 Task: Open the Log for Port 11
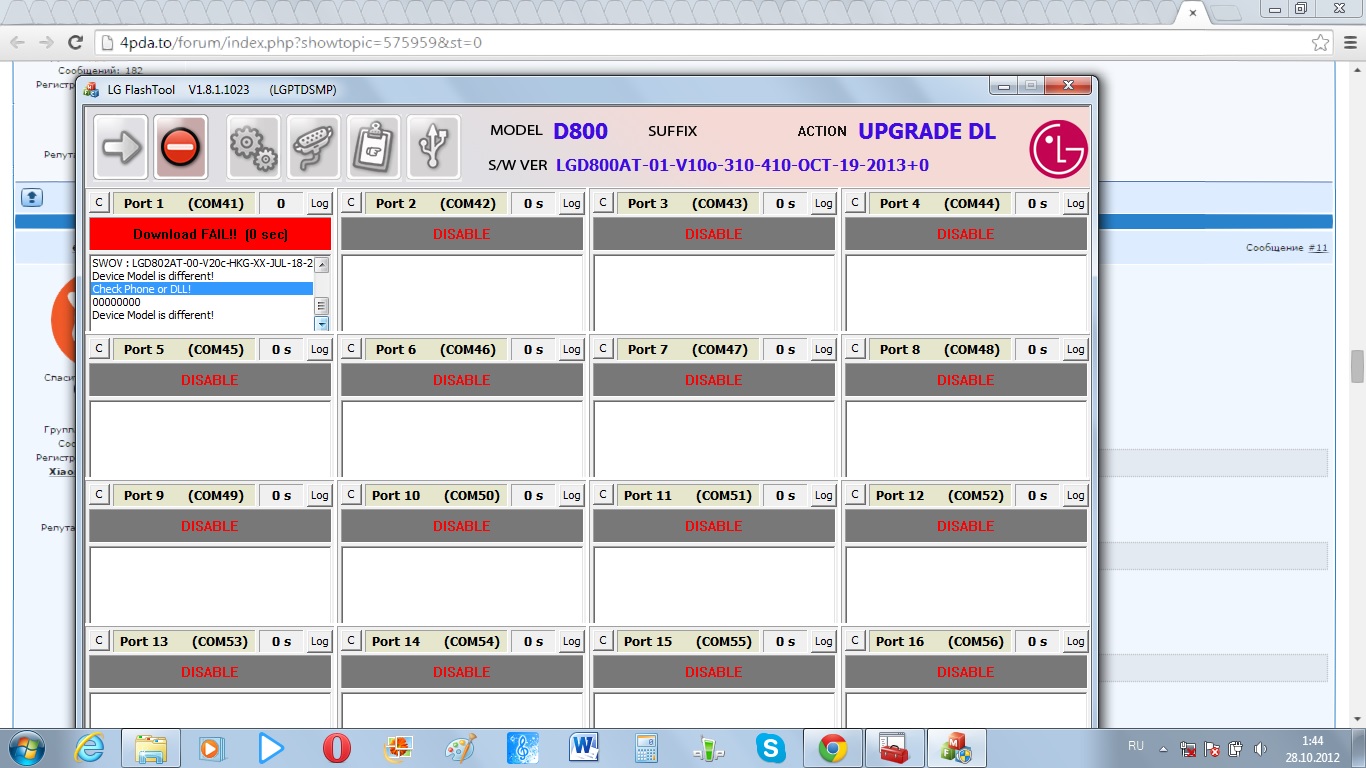pyautogui.click(x=823, y=495)
